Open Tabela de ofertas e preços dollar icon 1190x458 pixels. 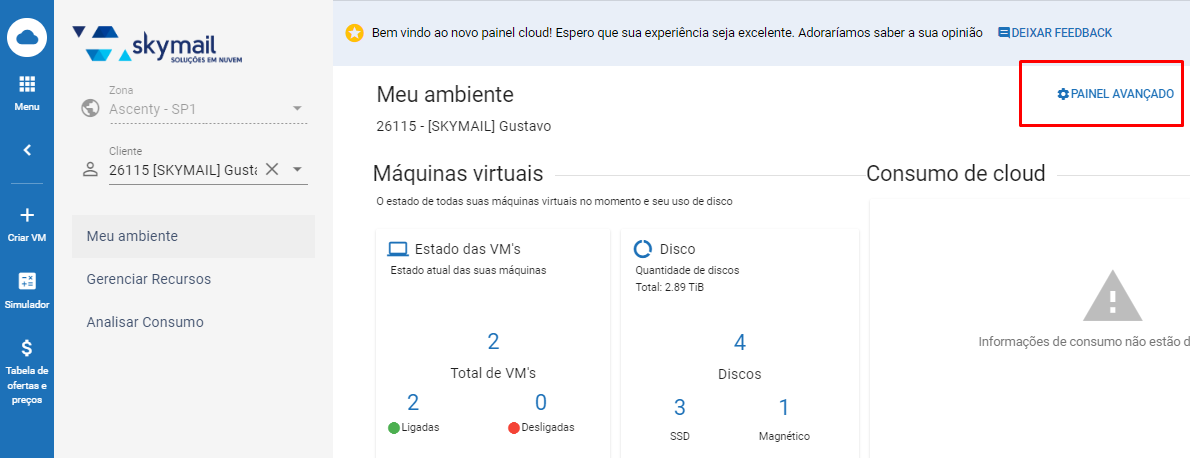27,349
